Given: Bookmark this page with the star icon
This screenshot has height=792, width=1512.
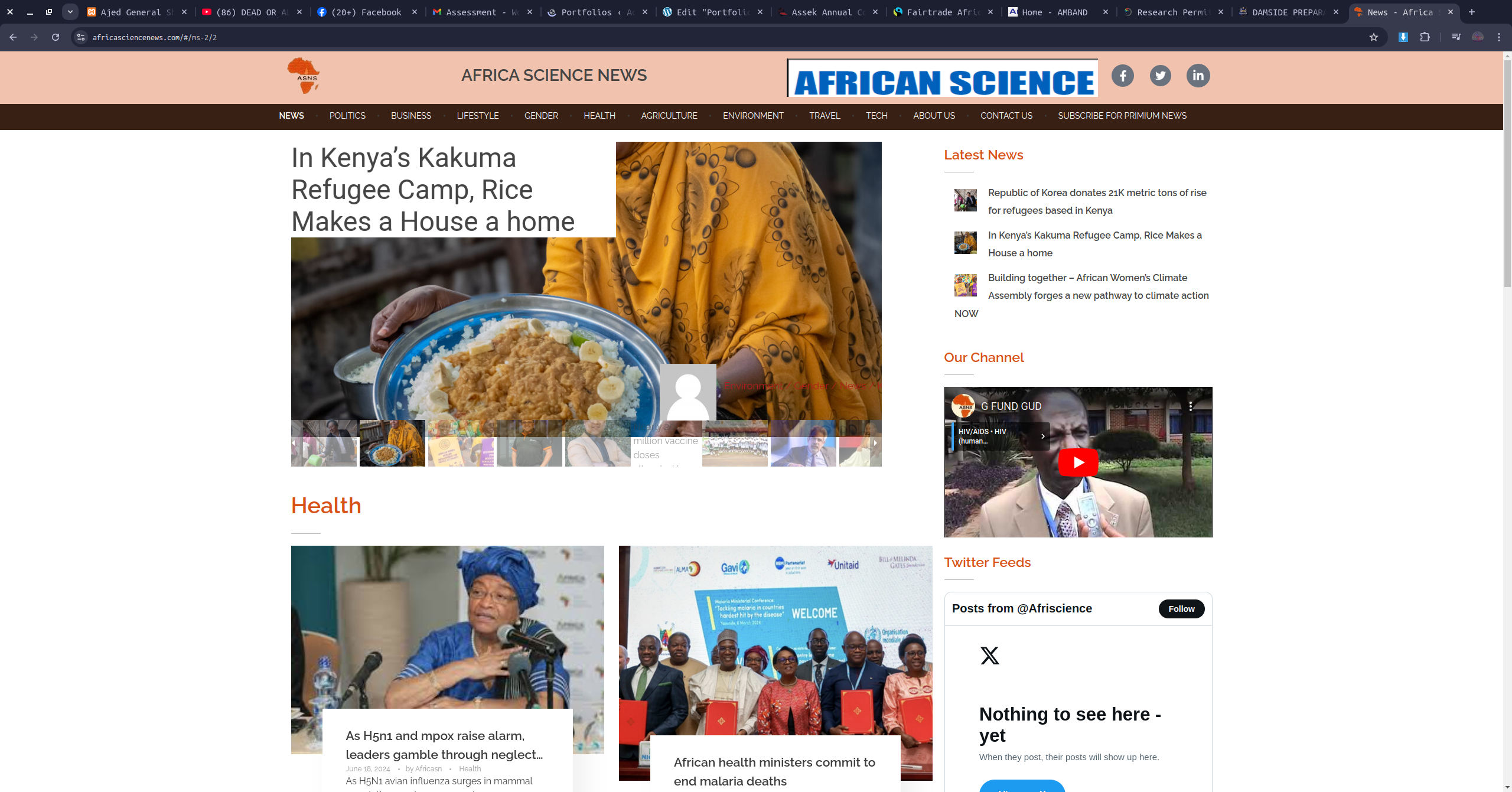Looking at the screenshot, I should click(1374, 37).
